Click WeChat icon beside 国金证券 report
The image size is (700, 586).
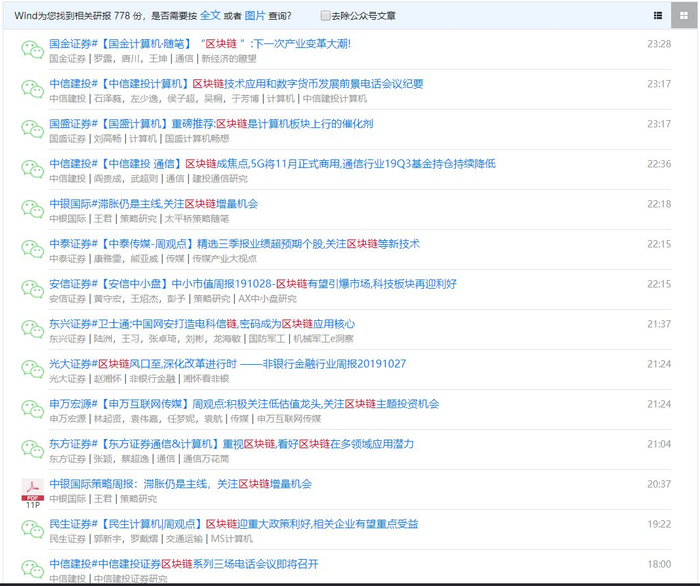click(x=33, y=49)
